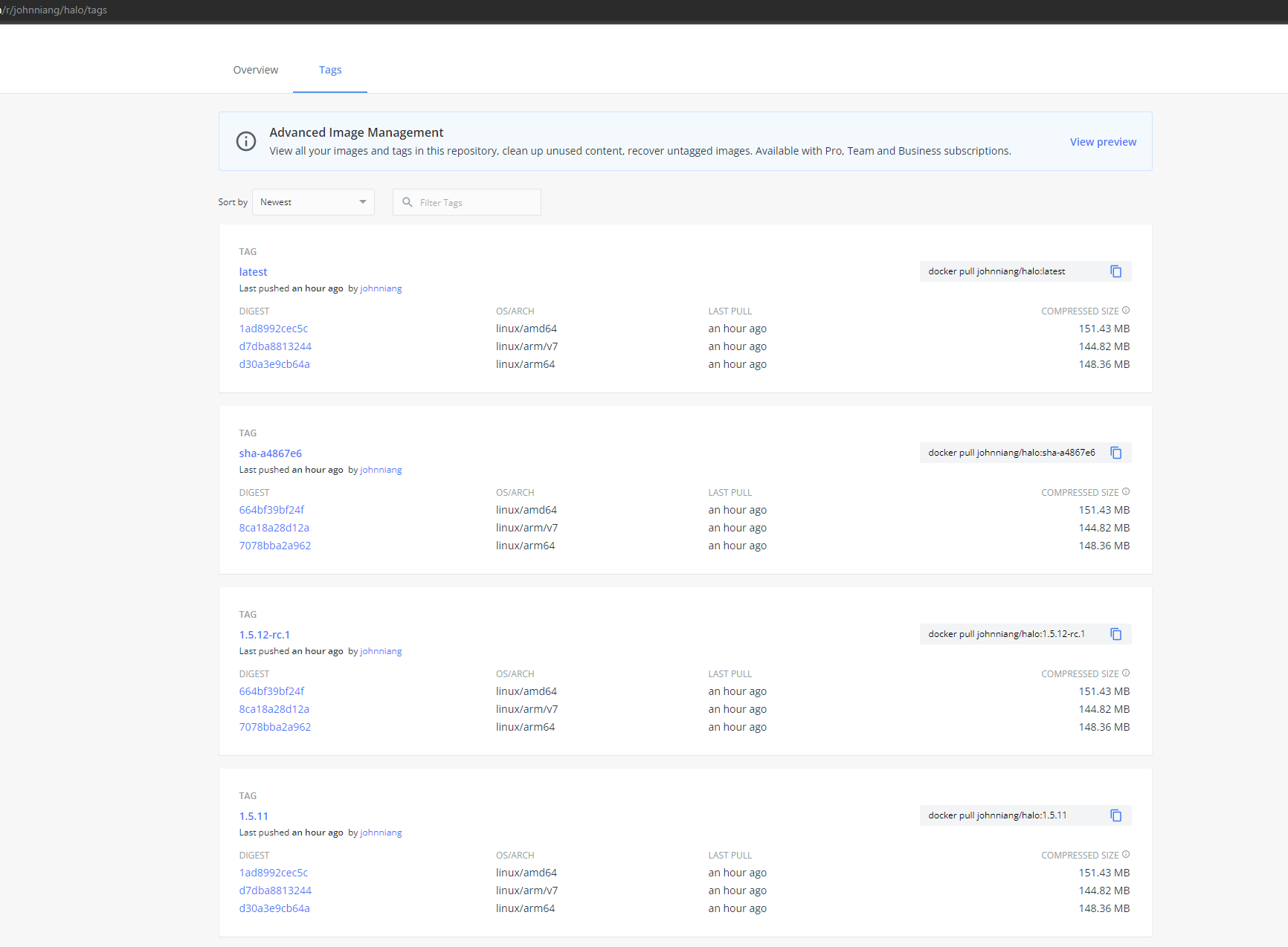The image size is (1288, 947).
Task: Copy the docker pull command for sha-a4867e6
Action: (1115, 452)
